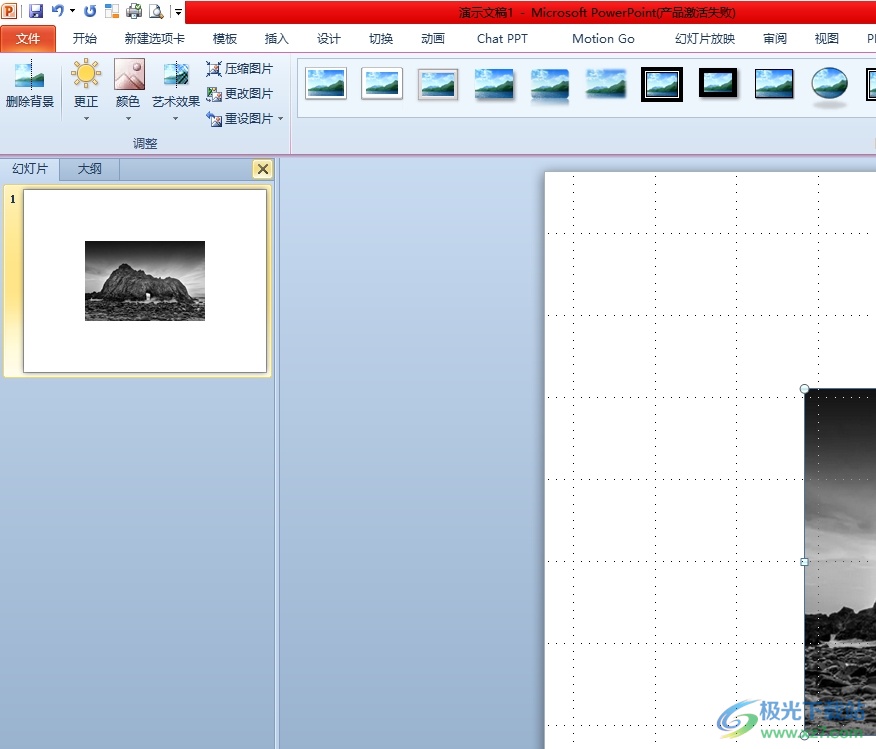Switch to the 大纲 outline panel tab
Viewport: 876px width, 749px height.
pos(89,169)
